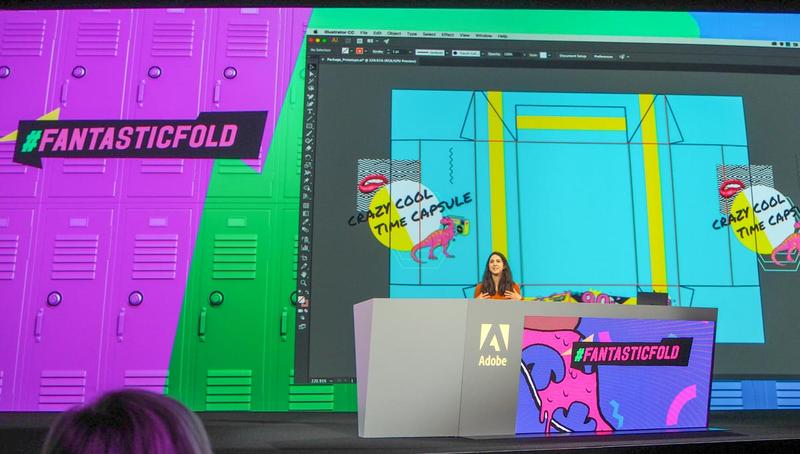This screenshot has width=800, height=454.
Task: Select the Artboard tool
Action: [305, 258]
